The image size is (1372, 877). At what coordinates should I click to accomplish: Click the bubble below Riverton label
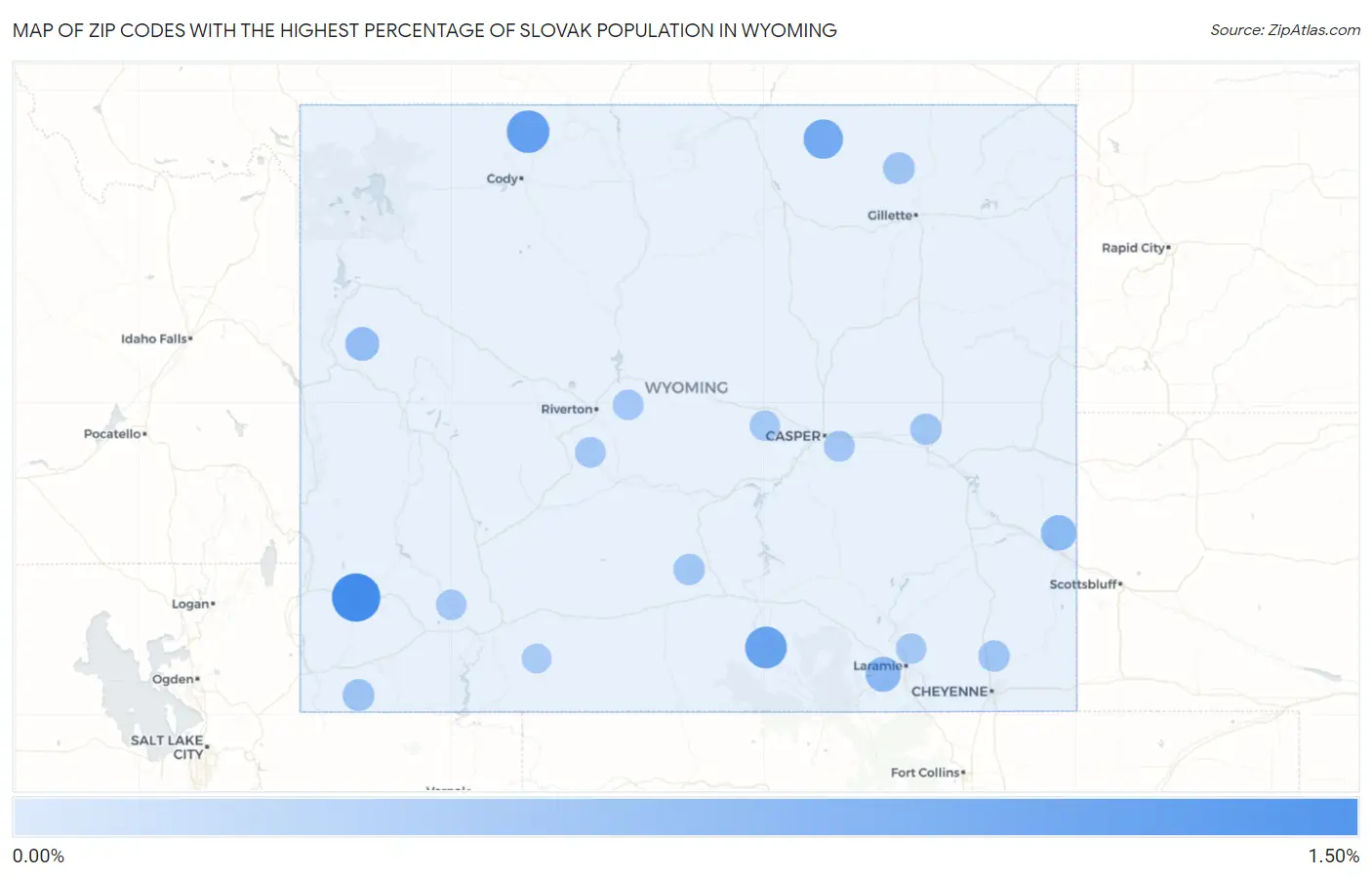coord(590,453)
